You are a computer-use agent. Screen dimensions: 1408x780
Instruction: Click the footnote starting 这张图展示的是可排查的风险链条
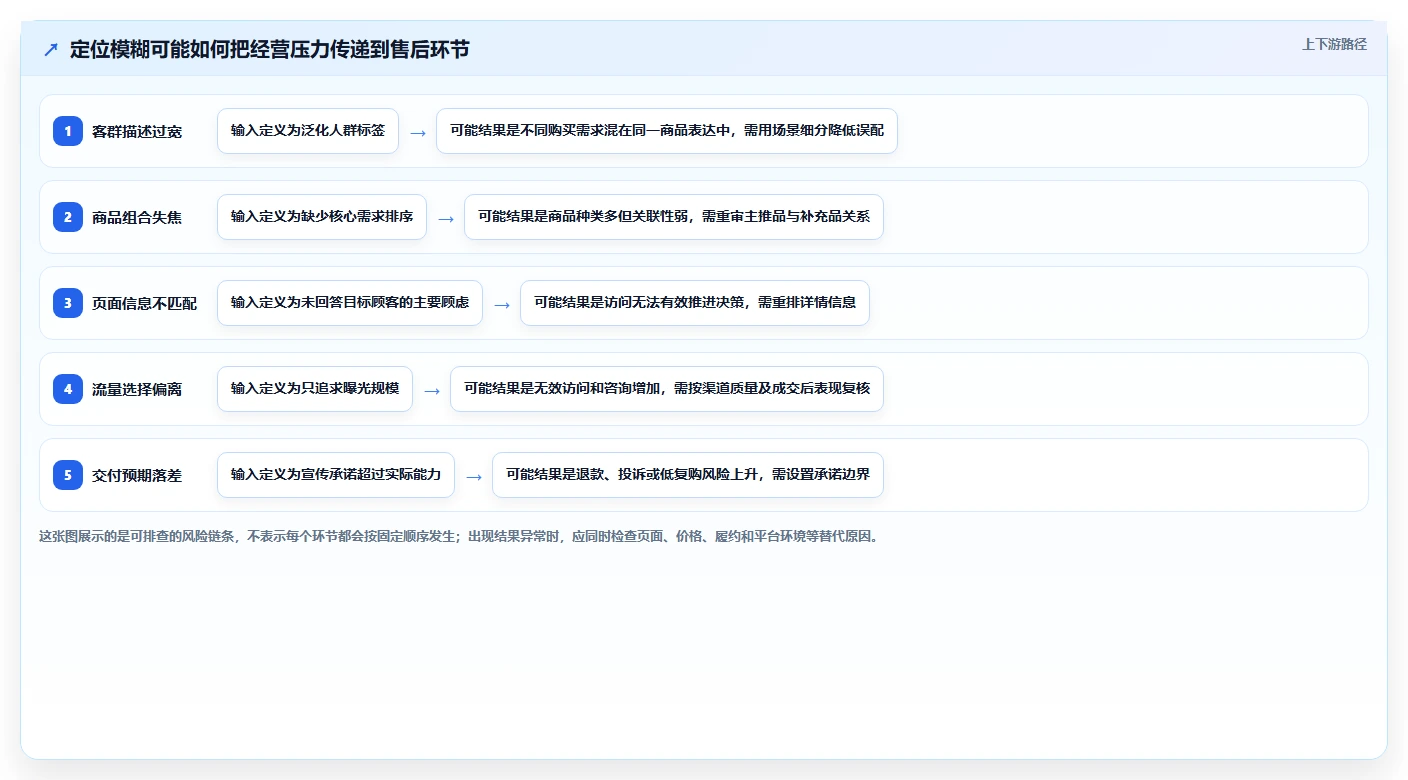[459, 536]
